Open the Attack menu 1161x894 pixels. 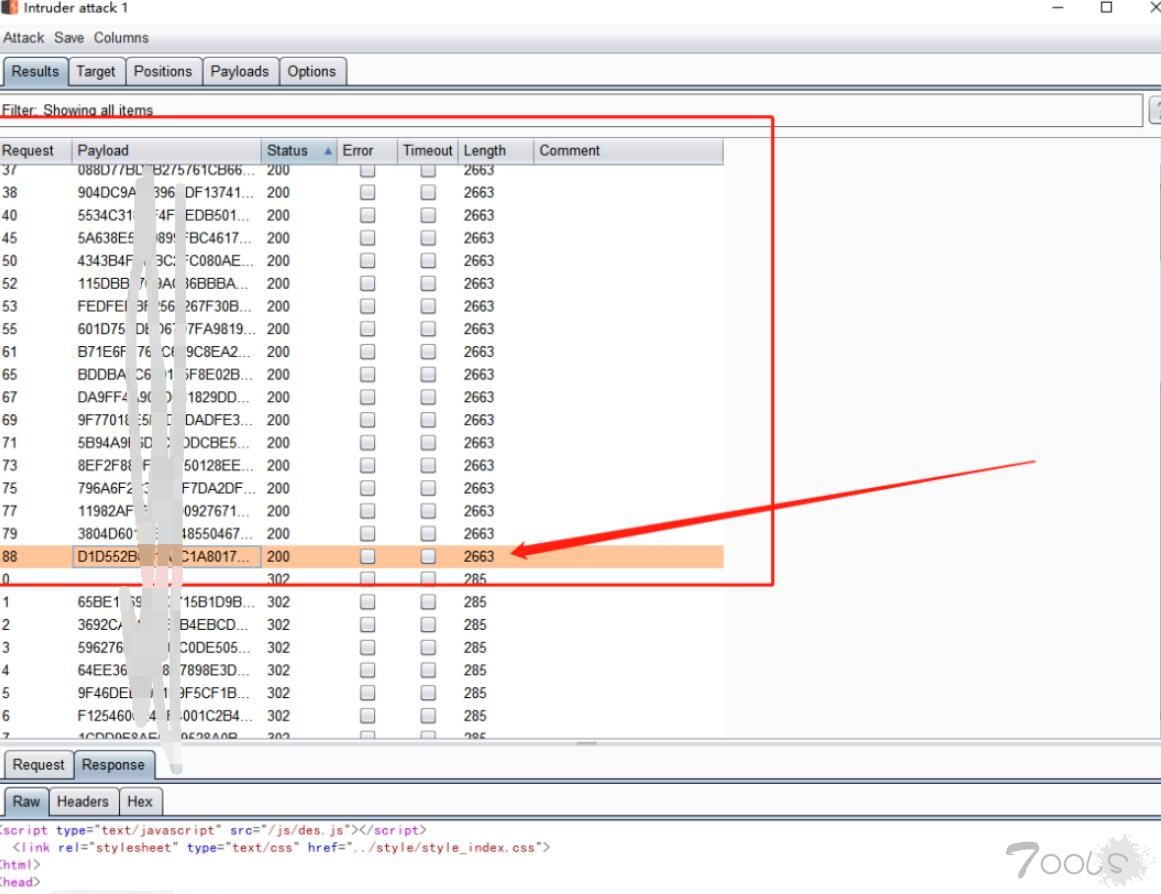(x=24, y=38)
